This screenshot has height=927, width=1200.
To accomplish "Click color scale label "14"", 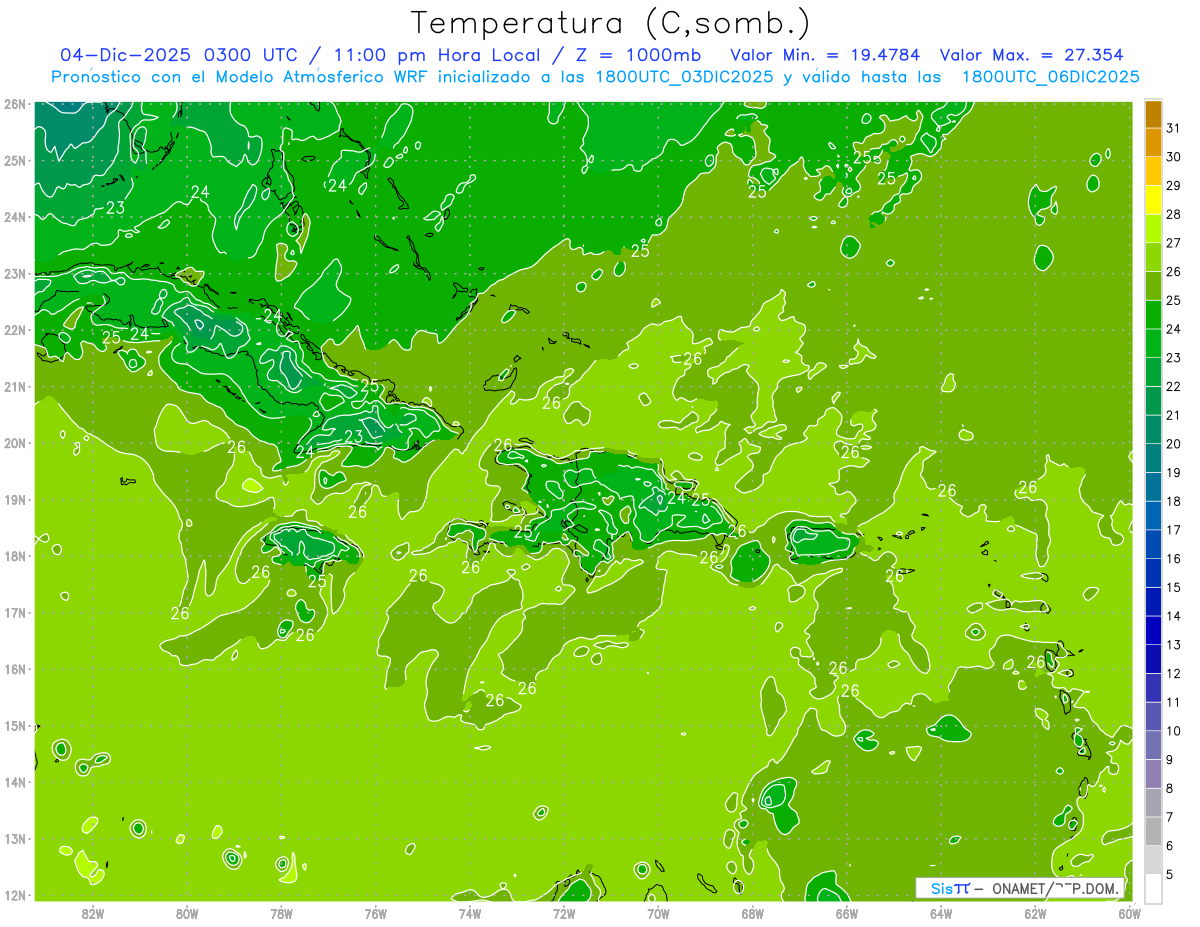I will pyautogui.click(x=1173, y=616).
